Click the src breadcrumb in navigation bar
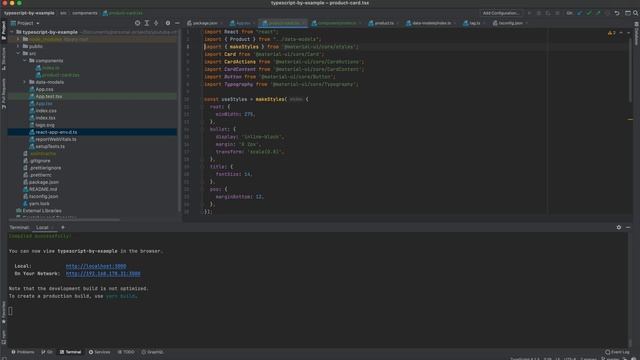This screenshot has height=360, width=640. tap(63, 13)
